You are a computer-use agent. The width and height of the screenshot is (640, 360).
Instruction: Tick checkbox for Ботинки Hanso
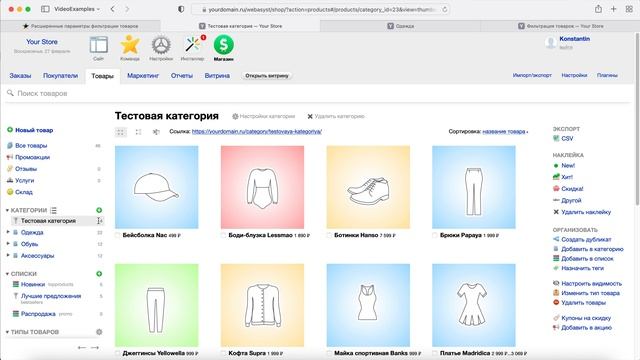coord(329,236)
